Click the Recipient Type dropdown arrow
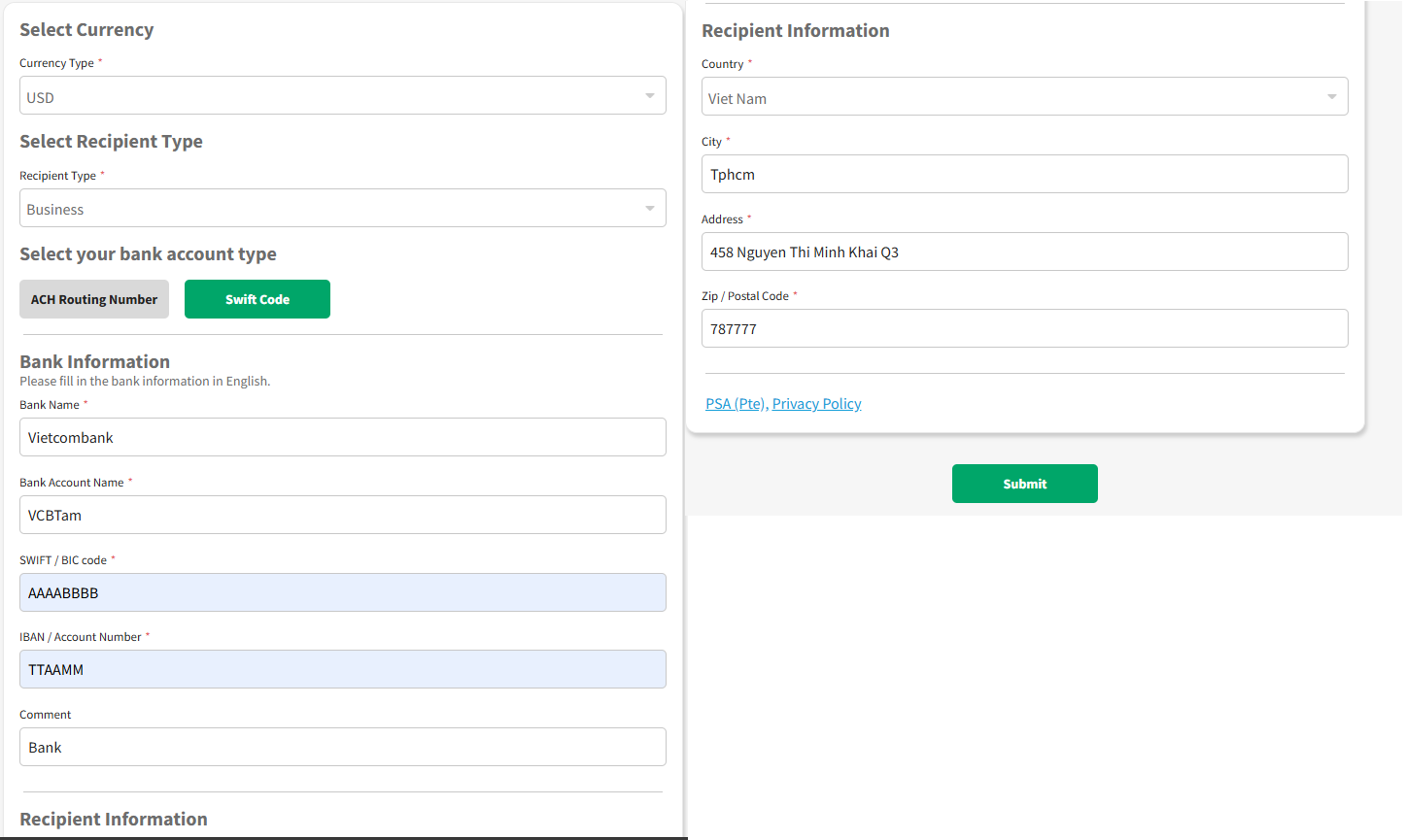The width and height of the screenshot is (1405, 840). coord(649,209)
